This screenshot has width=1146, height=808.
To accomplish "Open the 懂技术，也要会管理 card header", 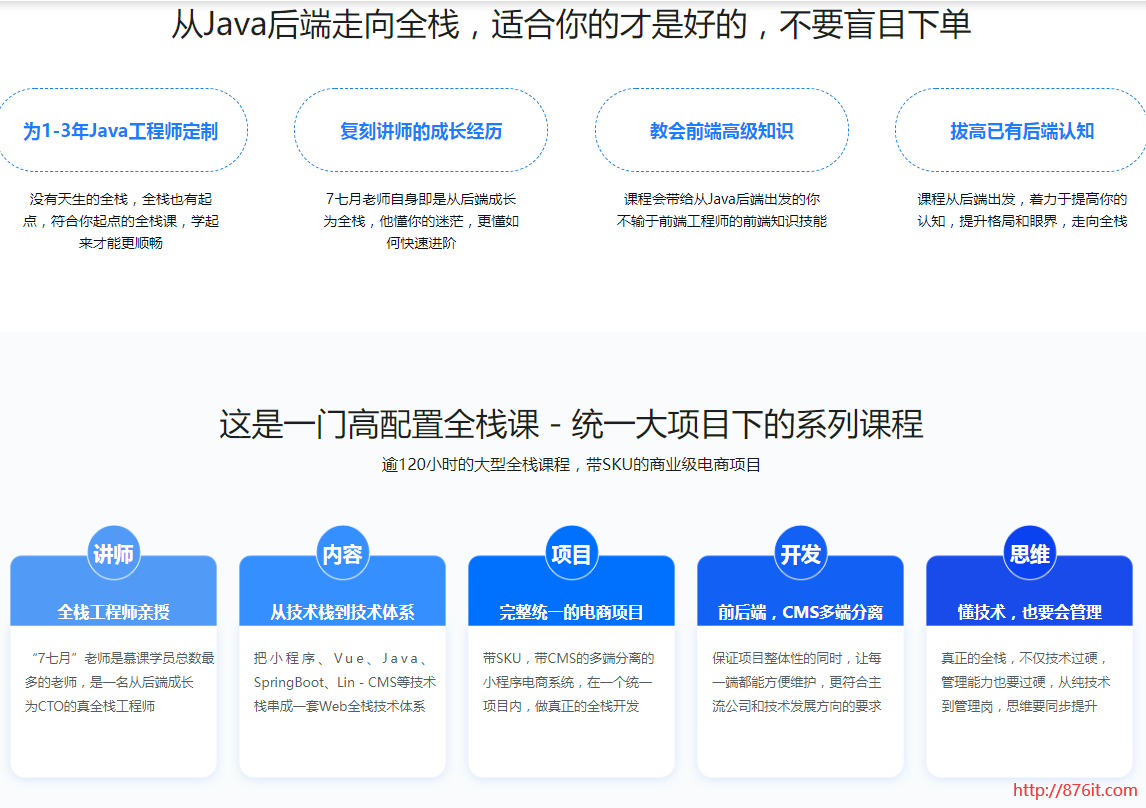I will click(1029, 591).
